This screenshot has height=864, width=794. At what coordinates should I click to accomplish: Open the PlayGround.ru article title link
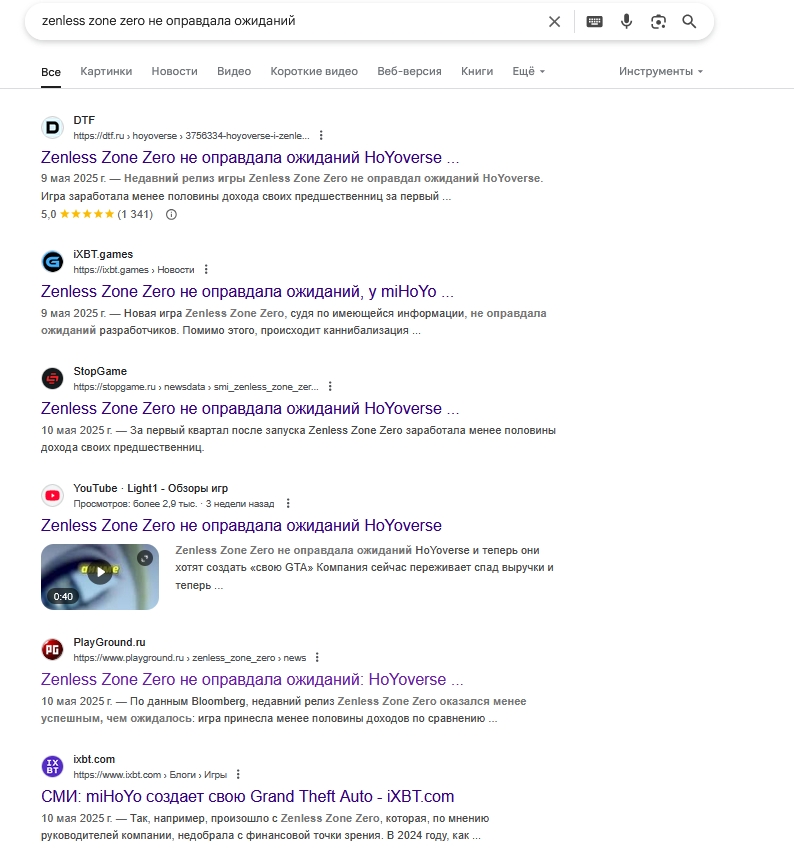252,679
